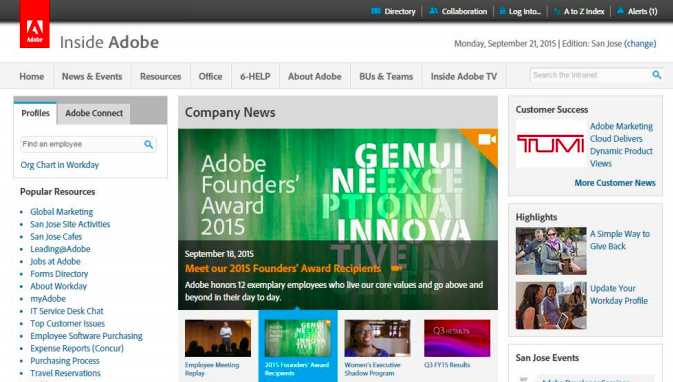Image resolution: width=673 pixels, height=382 pixels.
Task: Click the Collaboration people icon
Action: click(x=434, y=11)
